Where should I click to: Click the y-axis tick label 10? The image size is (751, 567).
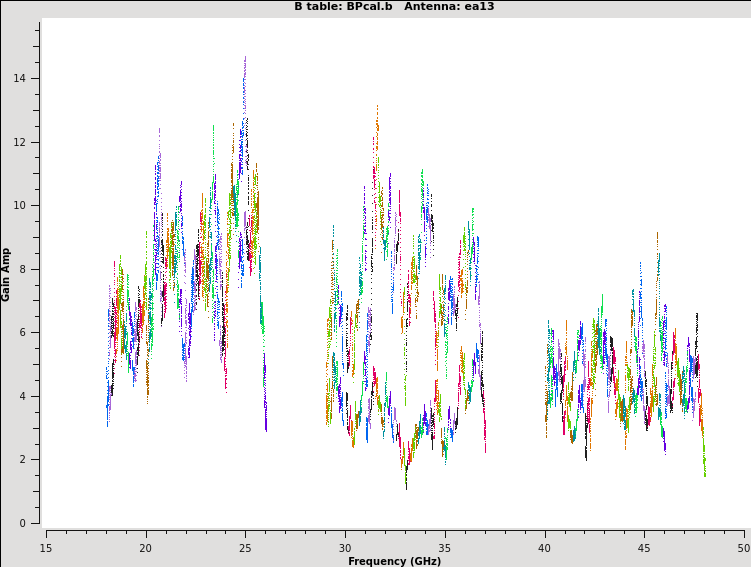[21, 206]
